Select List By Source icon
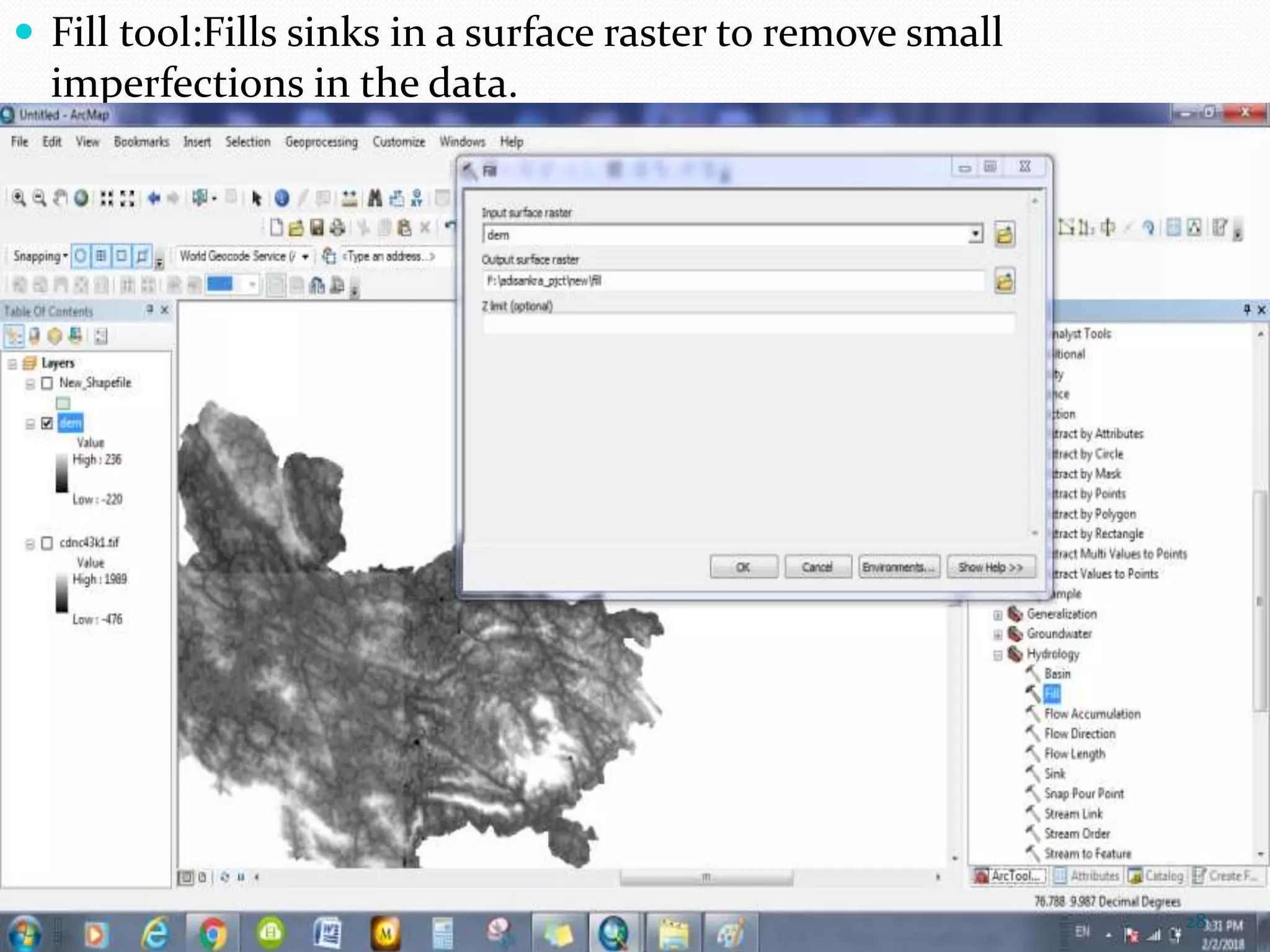 point(35,336)
